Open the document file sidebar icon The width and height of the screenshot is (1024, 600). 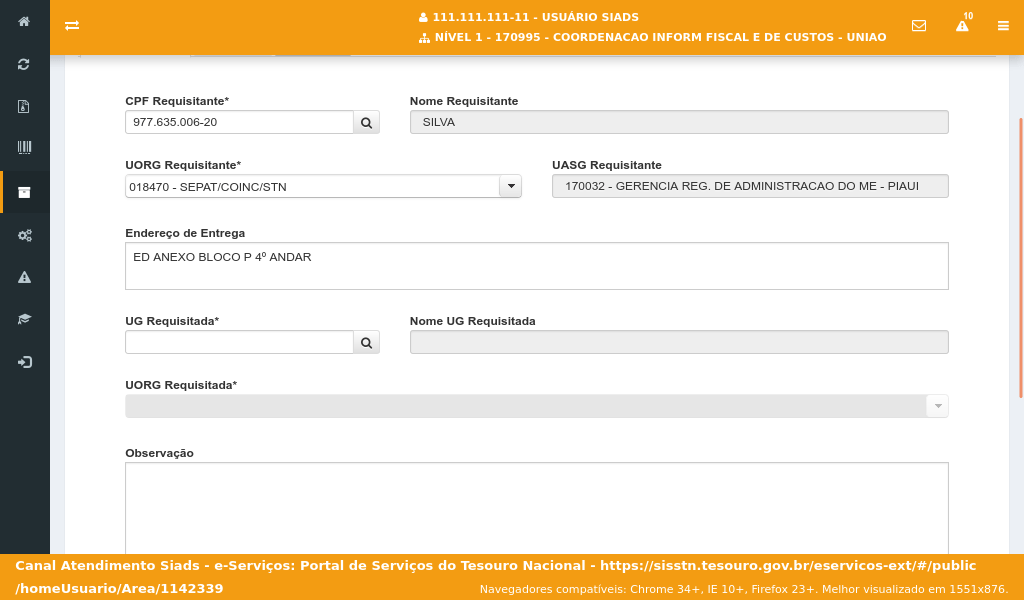tap(24, 106)
